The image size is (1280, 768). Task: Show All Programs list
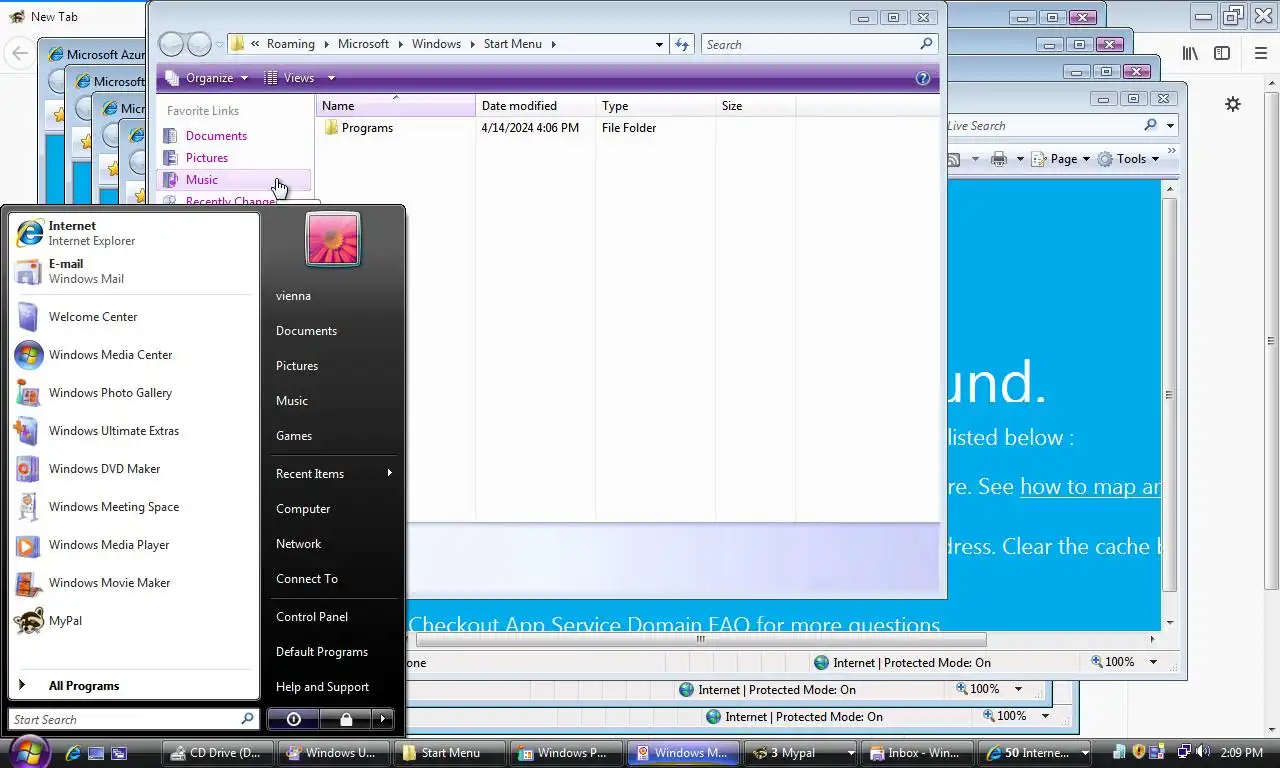pyautogui.click(x=133, y=686)
